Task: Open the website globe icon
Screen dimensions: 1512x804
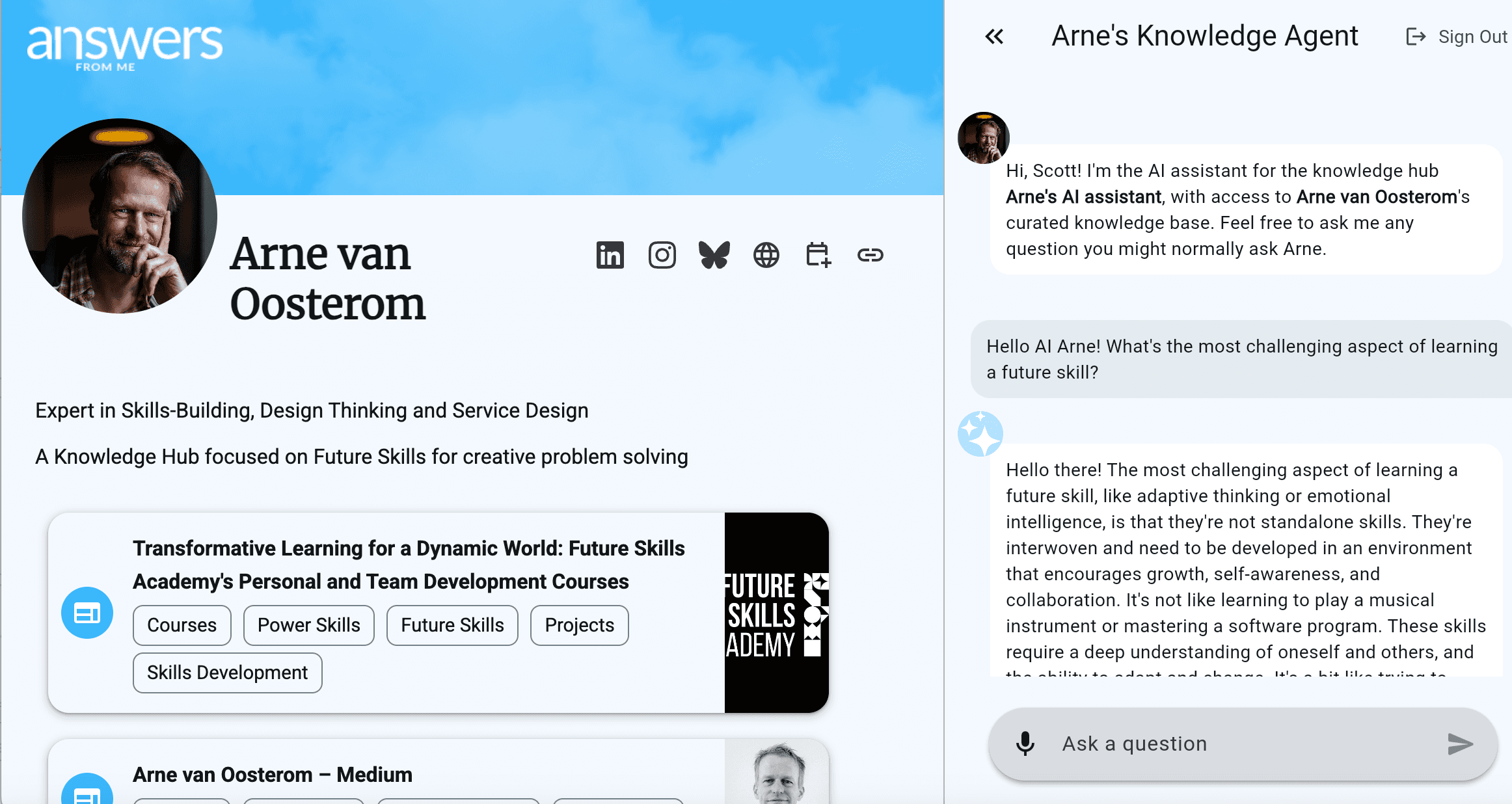Action: (x=766, y=255)
